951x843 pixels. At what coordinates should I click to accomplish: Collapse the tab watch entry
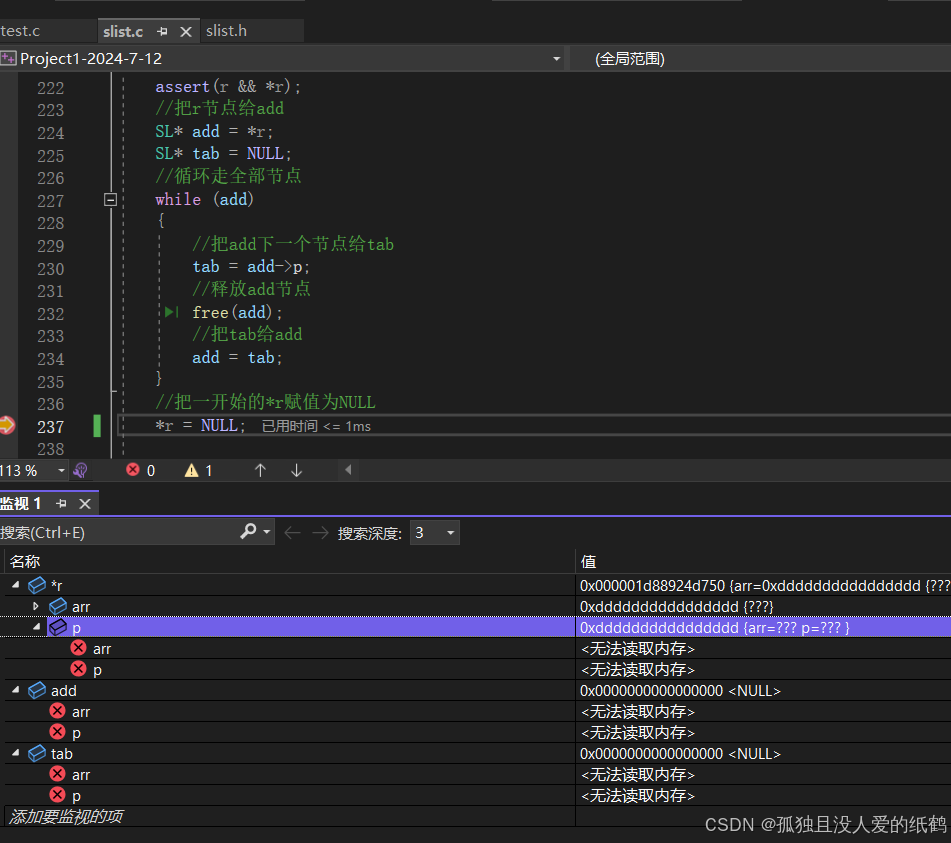[16, 753]
